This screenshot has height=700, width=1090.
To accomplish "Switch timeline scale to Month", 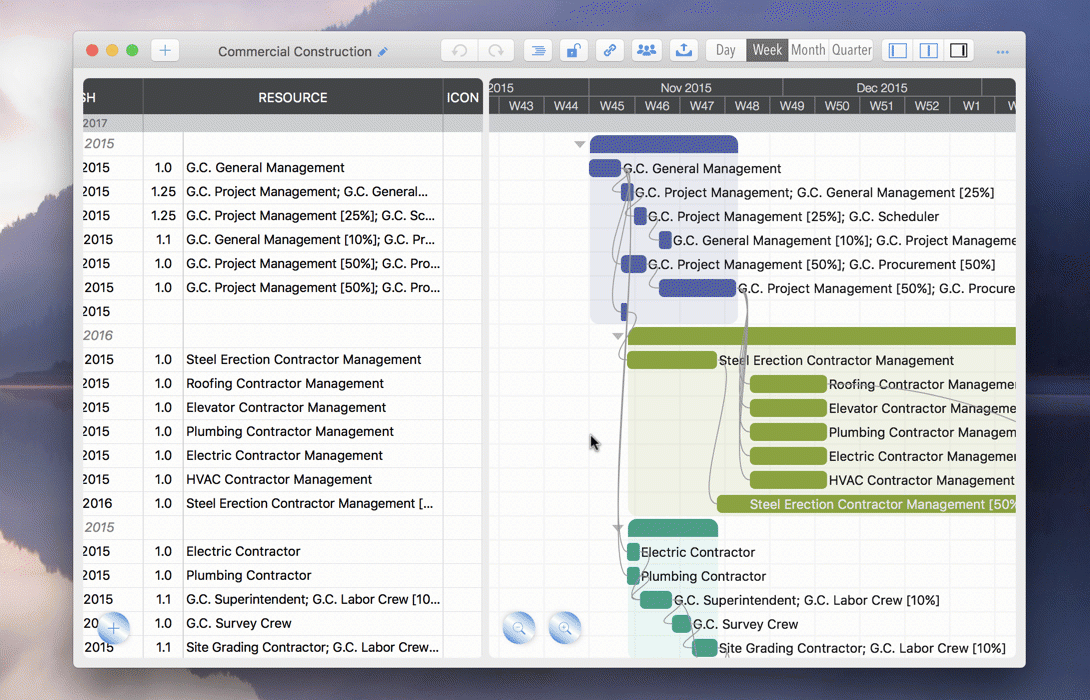I will [808, 51].
